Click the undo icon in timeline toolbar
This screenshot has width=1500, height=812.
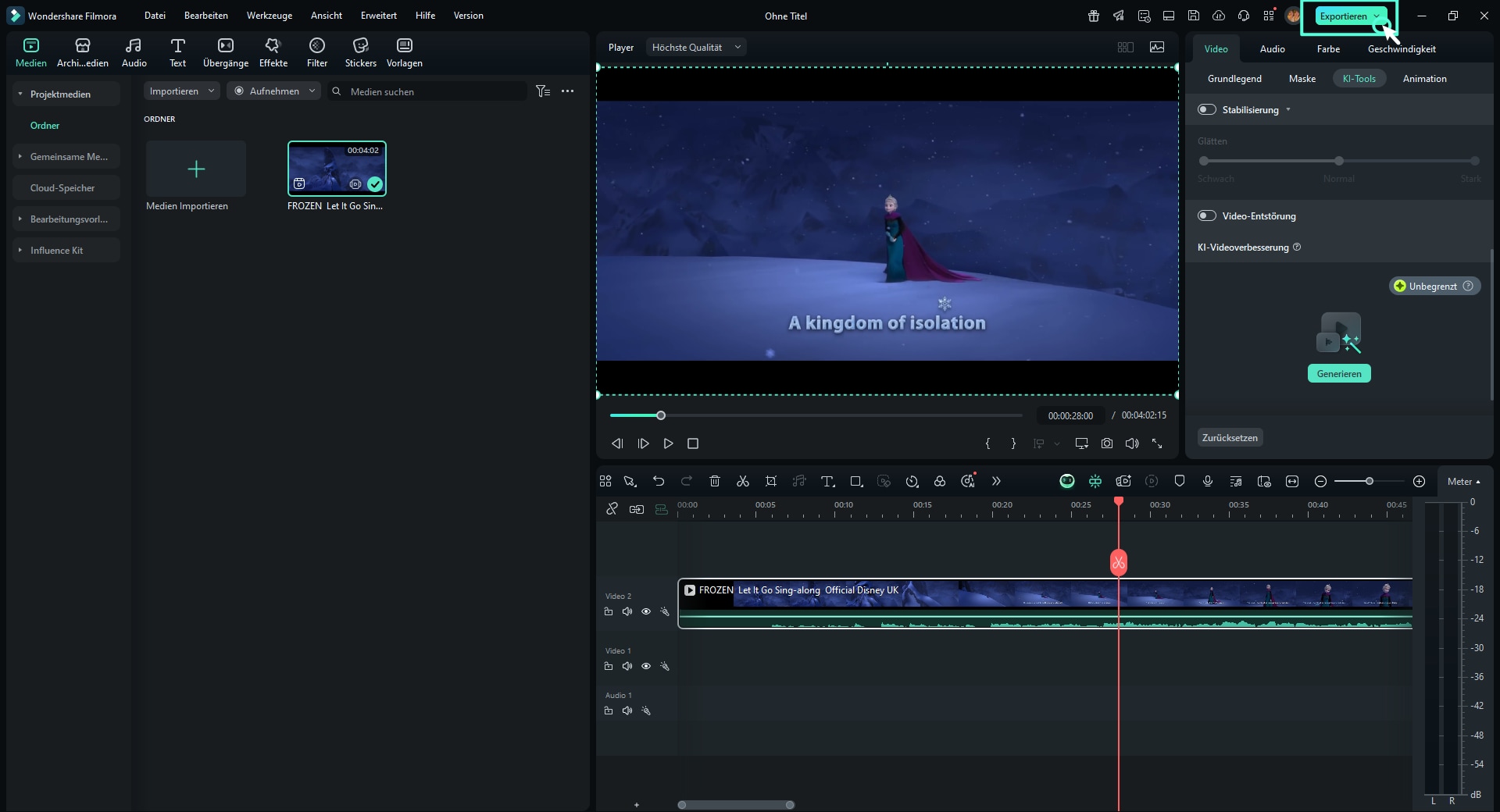pyautogui.click(x=659, y=481)
